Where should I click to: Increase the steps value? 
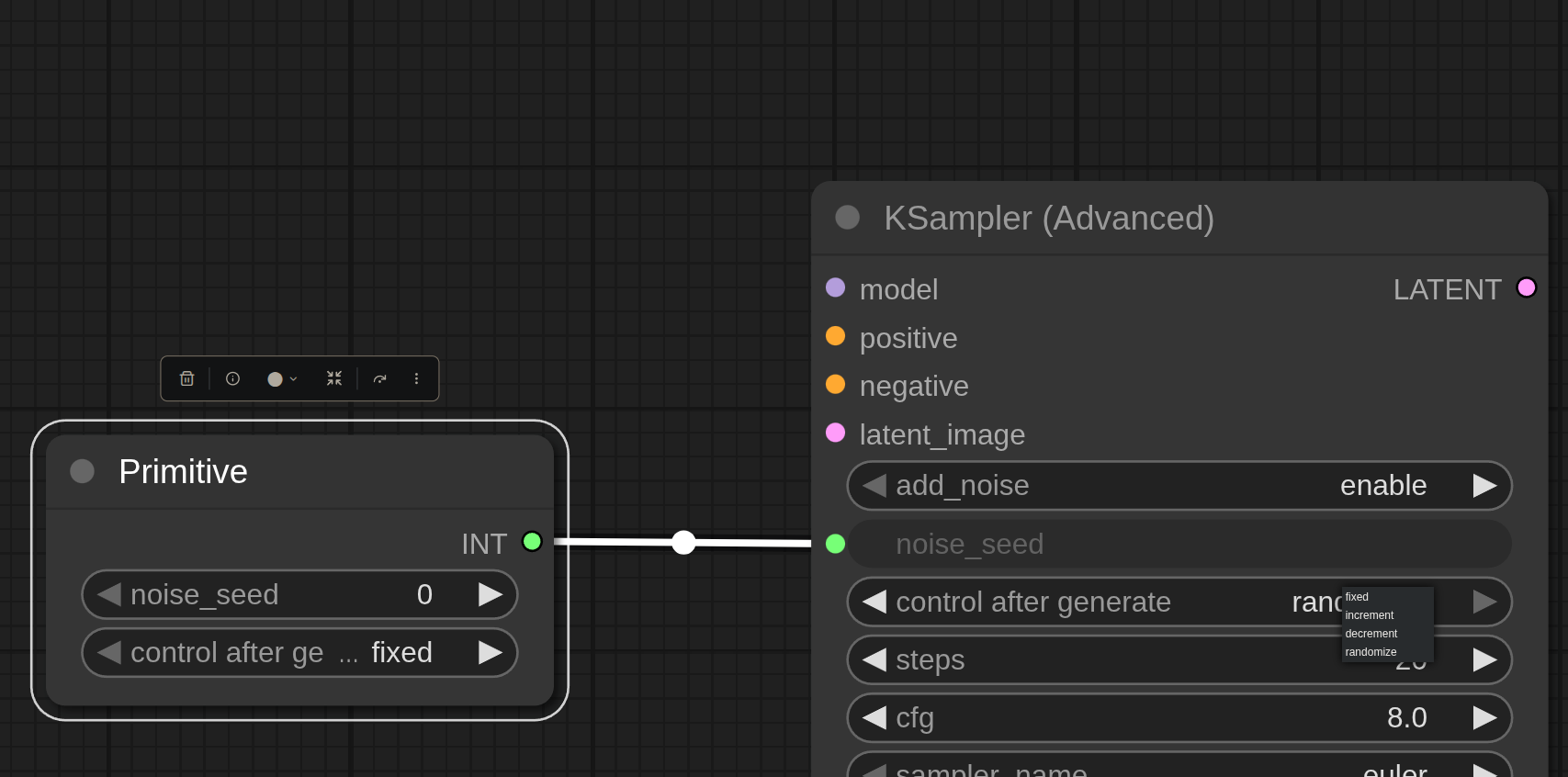[1484, 659]
